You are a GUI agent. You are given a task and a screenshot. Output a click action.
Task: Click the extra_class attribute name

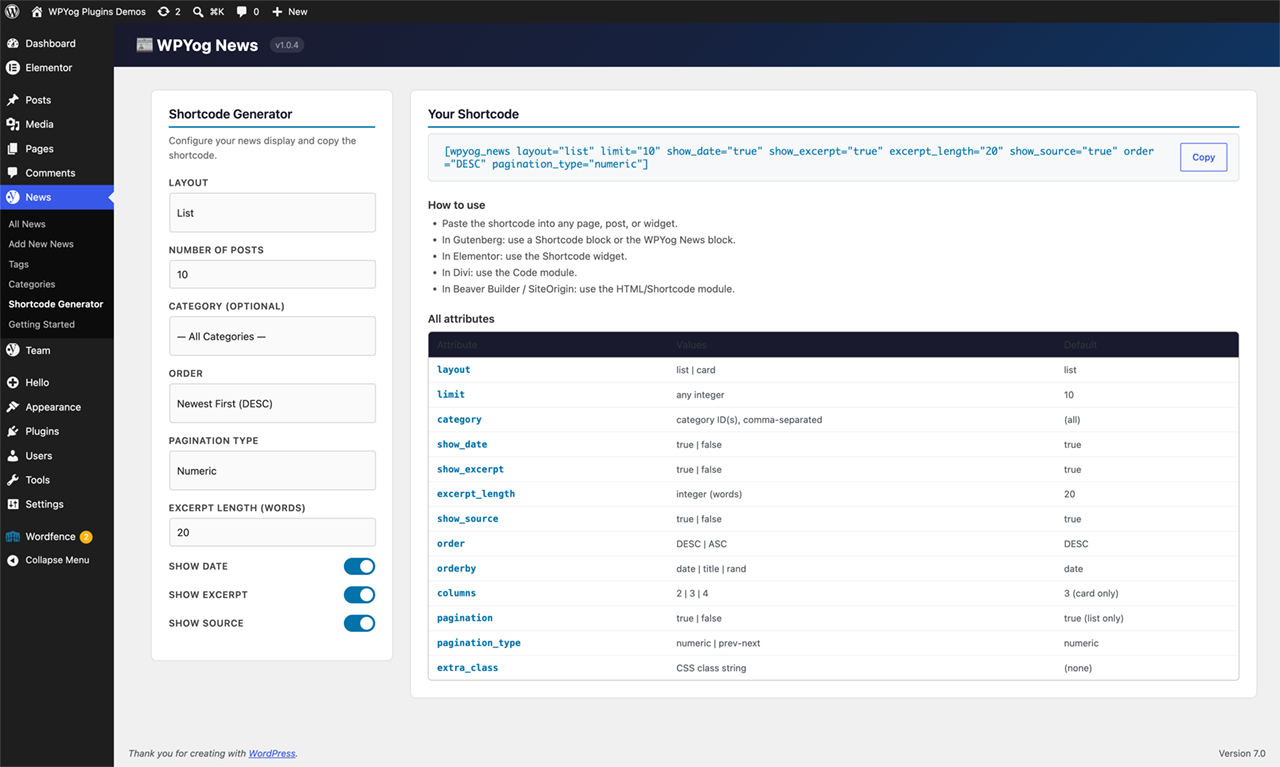(467, 668)
